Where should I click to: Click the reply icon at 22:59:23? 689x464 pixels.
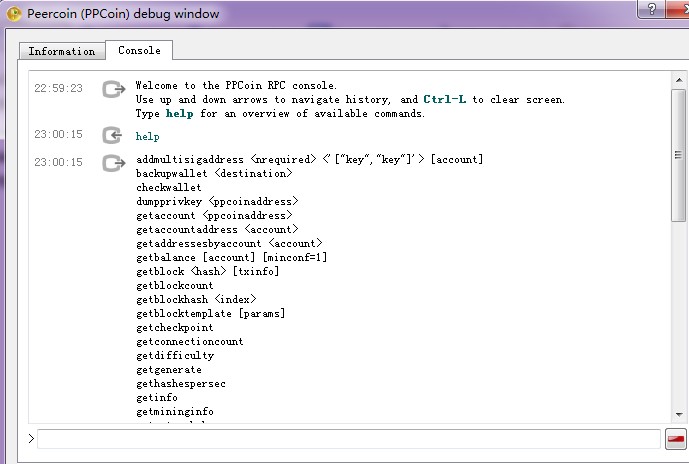(x=113, y=89)
